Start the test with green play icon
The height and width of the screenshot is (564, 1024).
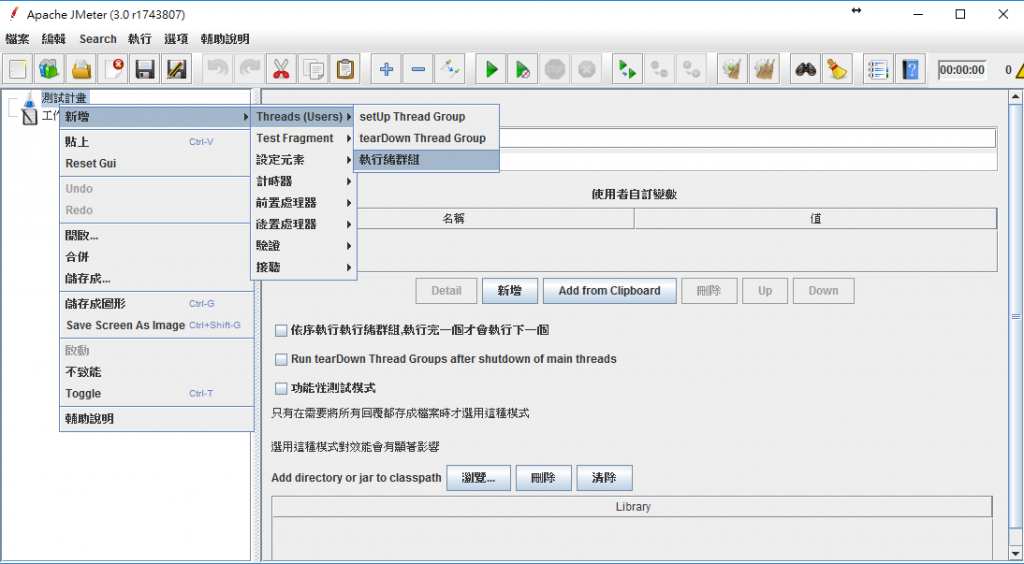(491, 69)
